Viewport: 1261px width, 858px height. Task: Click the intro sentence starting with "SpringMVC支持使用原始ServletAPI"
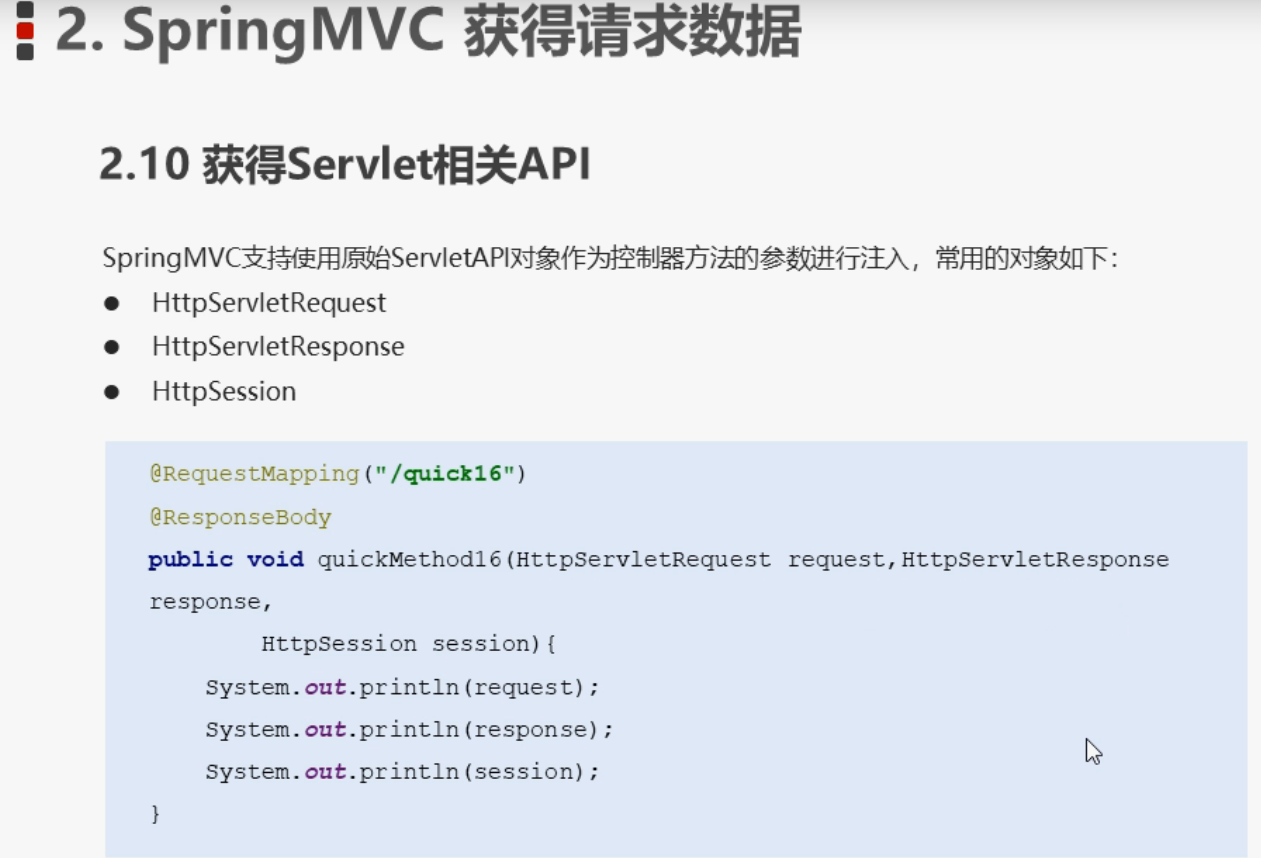pos(610,259)
